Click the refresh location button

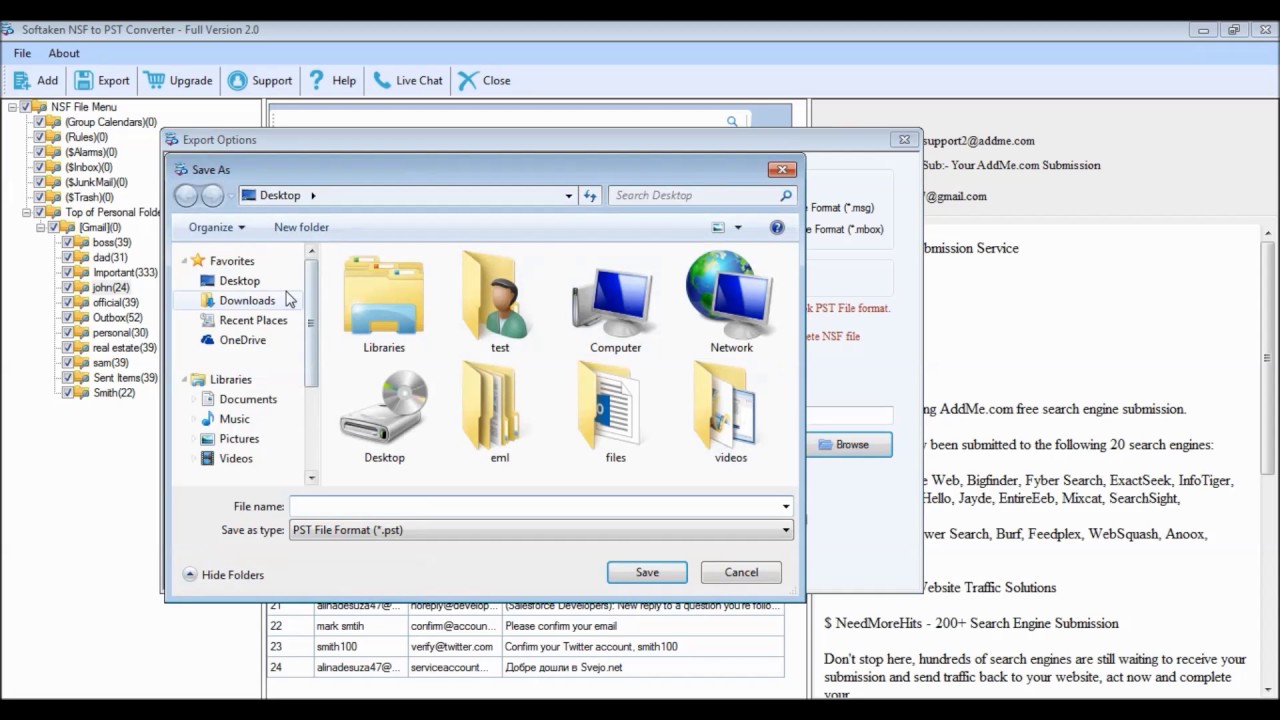tap(590, 196)
